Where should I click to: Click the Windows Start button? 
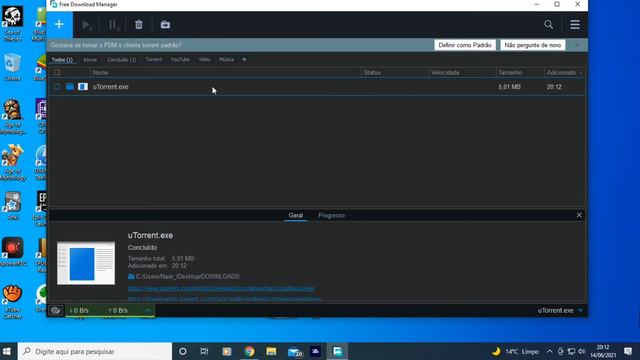tap(7, 351)
